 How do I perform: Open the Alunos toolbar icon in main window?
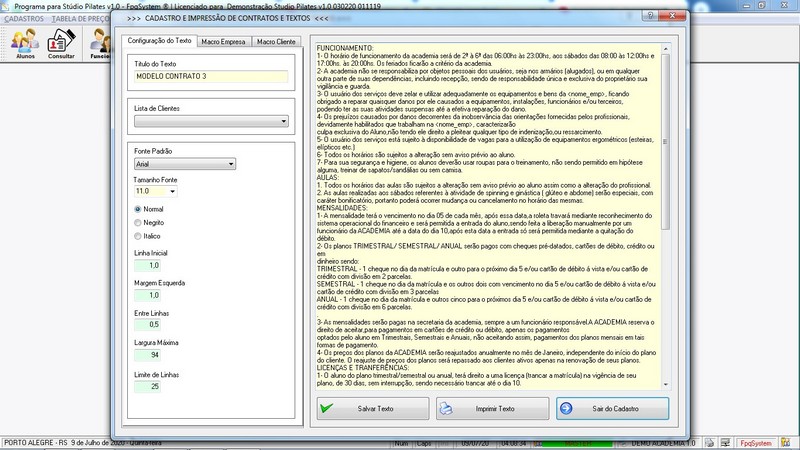pos(25,44)
